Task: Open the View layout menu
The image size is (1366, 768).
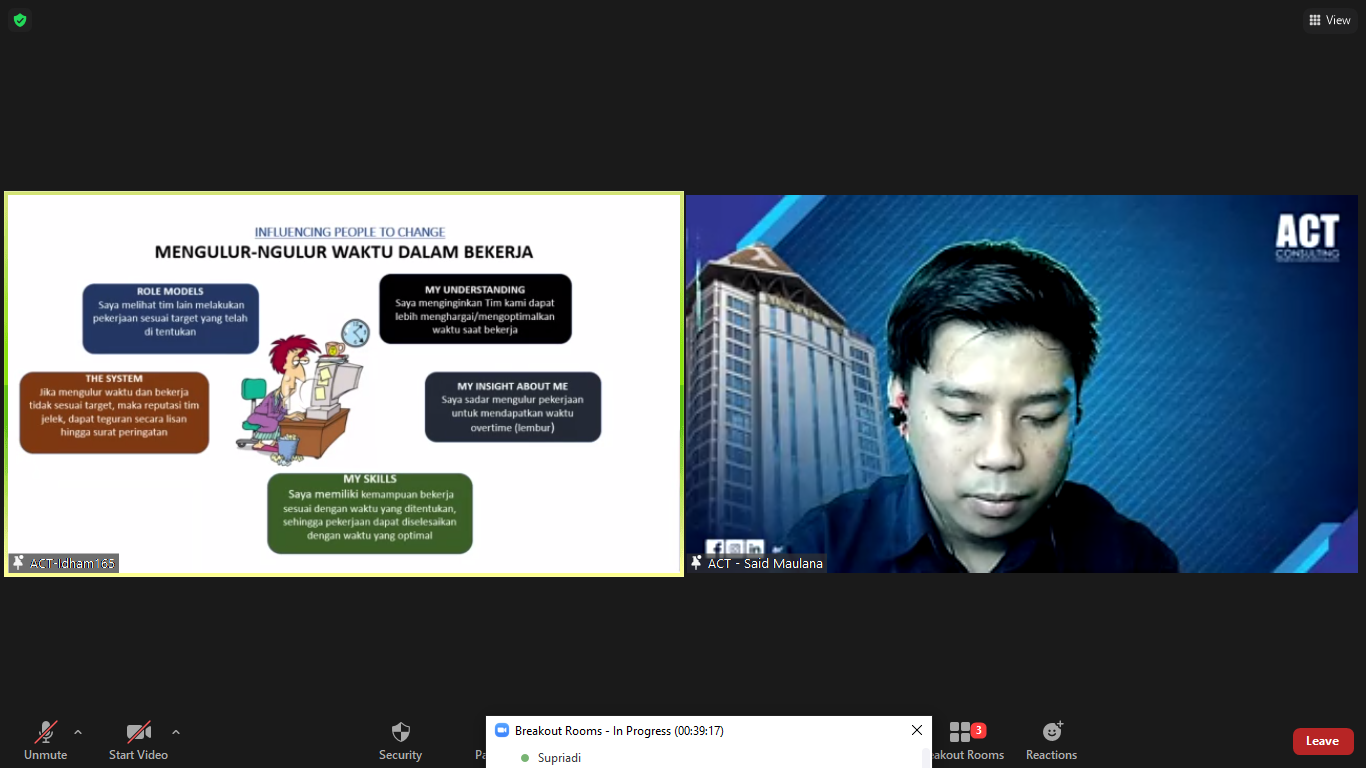Action: click(1329, 20)
